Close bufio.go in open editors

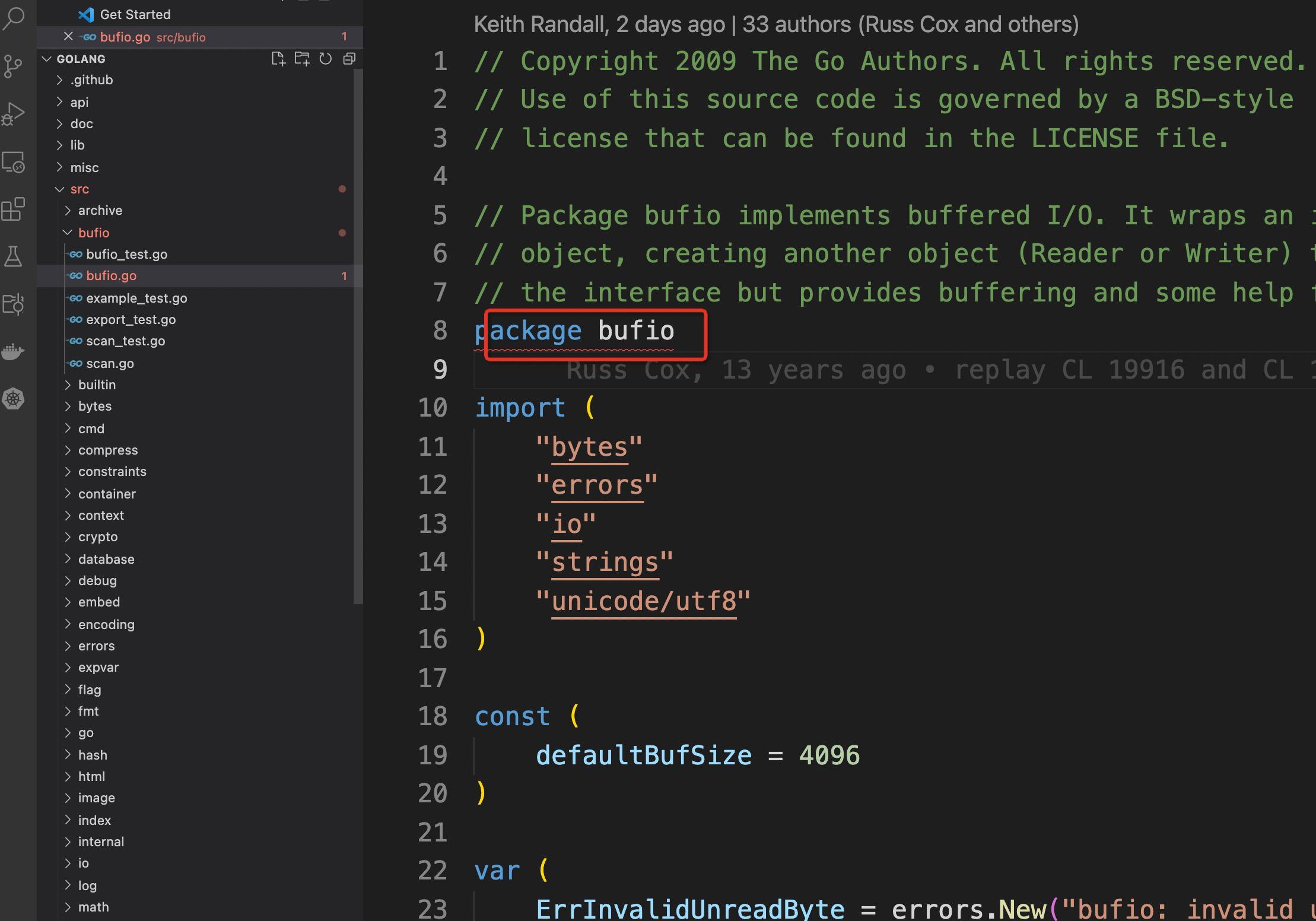tap(68, 37)
